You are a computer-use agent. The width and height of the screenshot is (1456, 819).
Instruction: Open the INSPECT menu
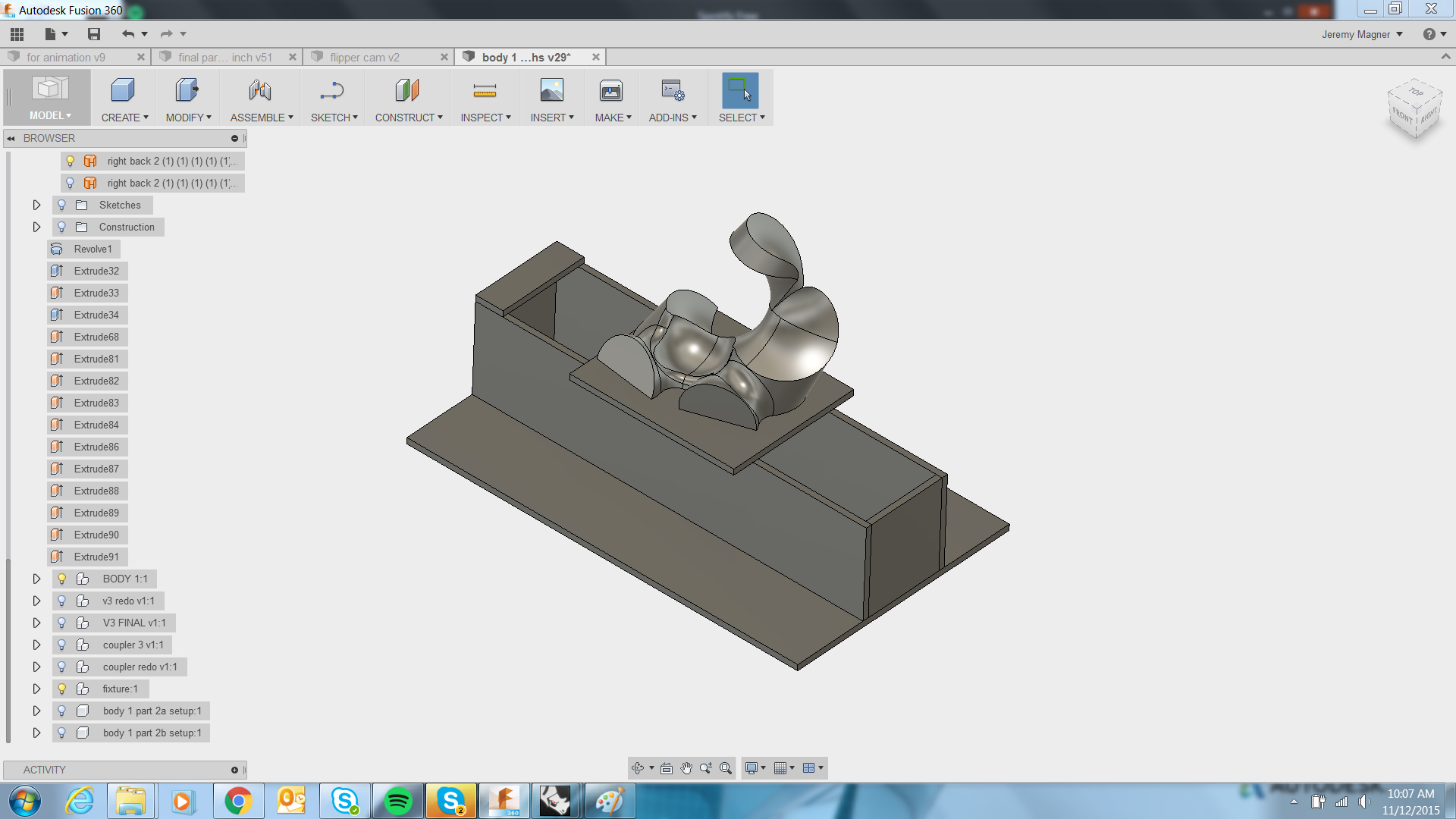tap(485, 118)
